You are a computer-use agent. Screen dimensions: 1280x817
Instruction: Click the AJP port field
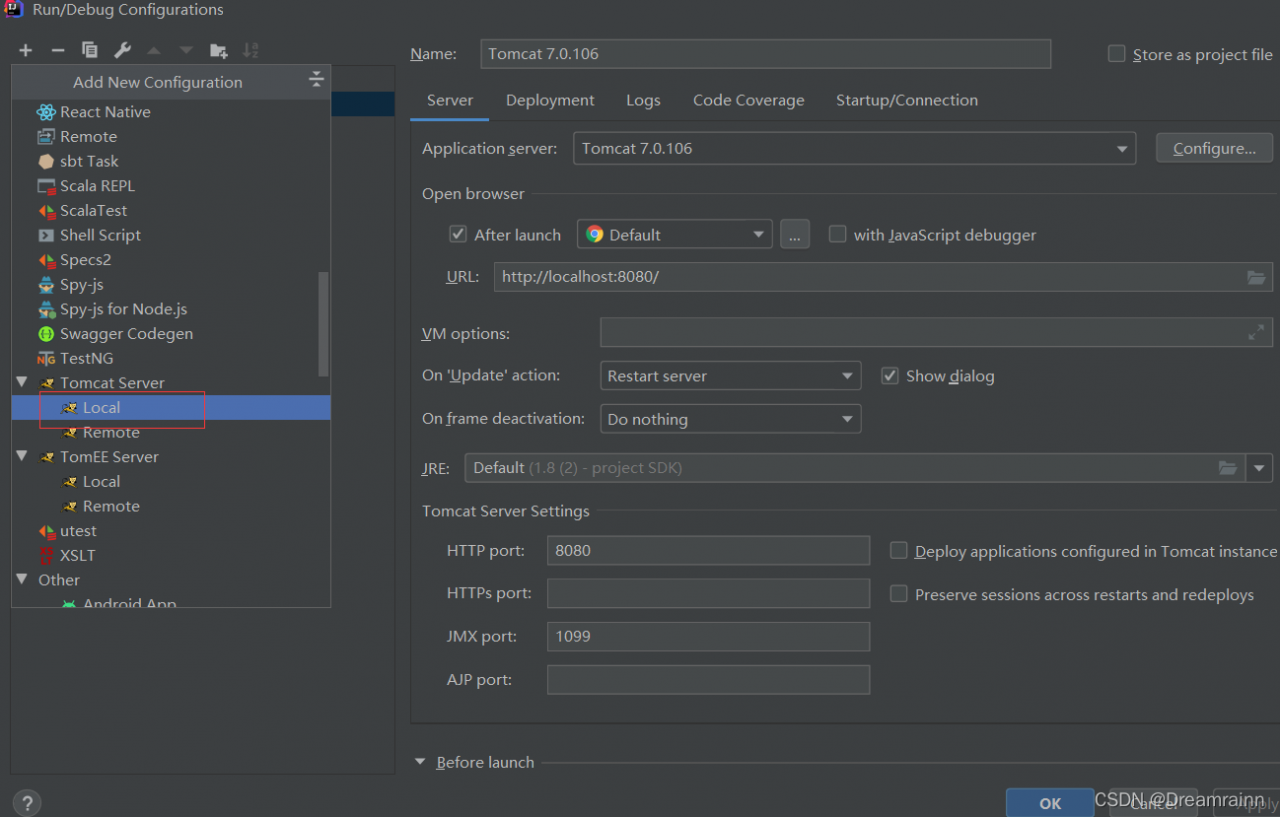(708, 680)
